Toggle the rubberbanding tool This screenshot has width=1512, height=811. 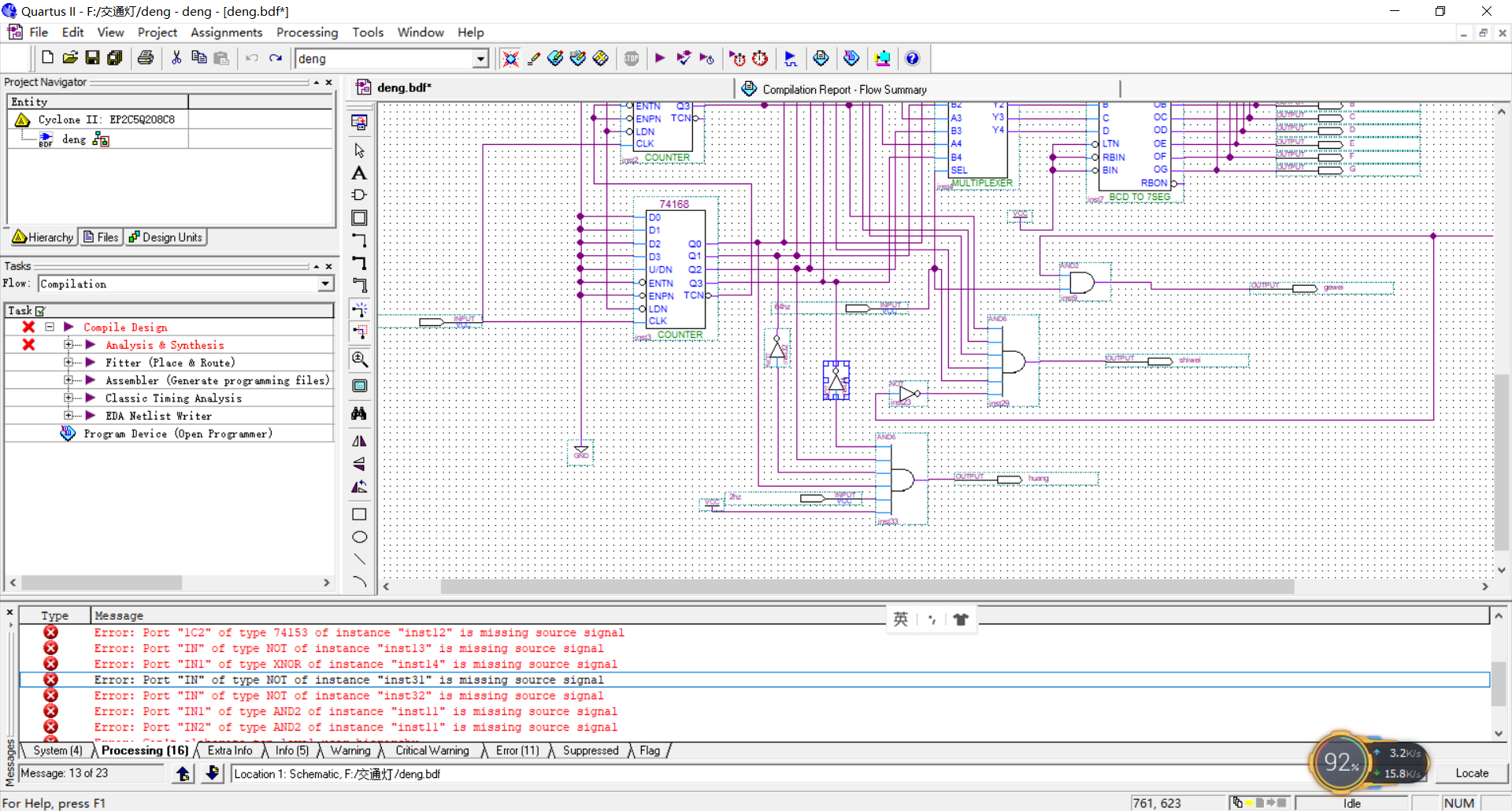[359, 309]
